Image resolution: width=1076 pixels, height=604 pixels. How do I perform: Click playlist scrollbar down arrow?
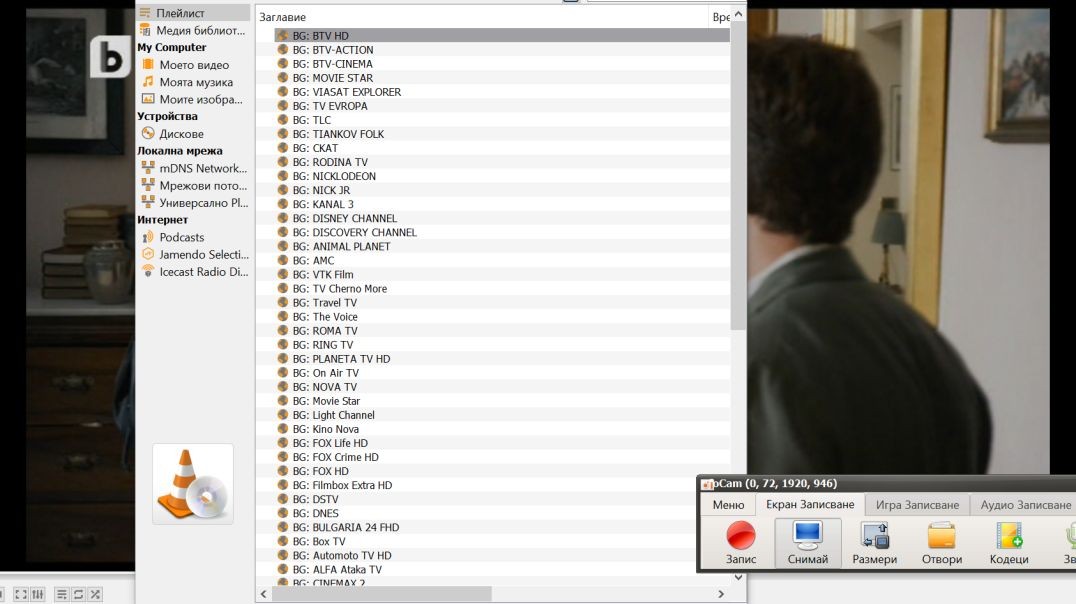(x=738, y=577)
